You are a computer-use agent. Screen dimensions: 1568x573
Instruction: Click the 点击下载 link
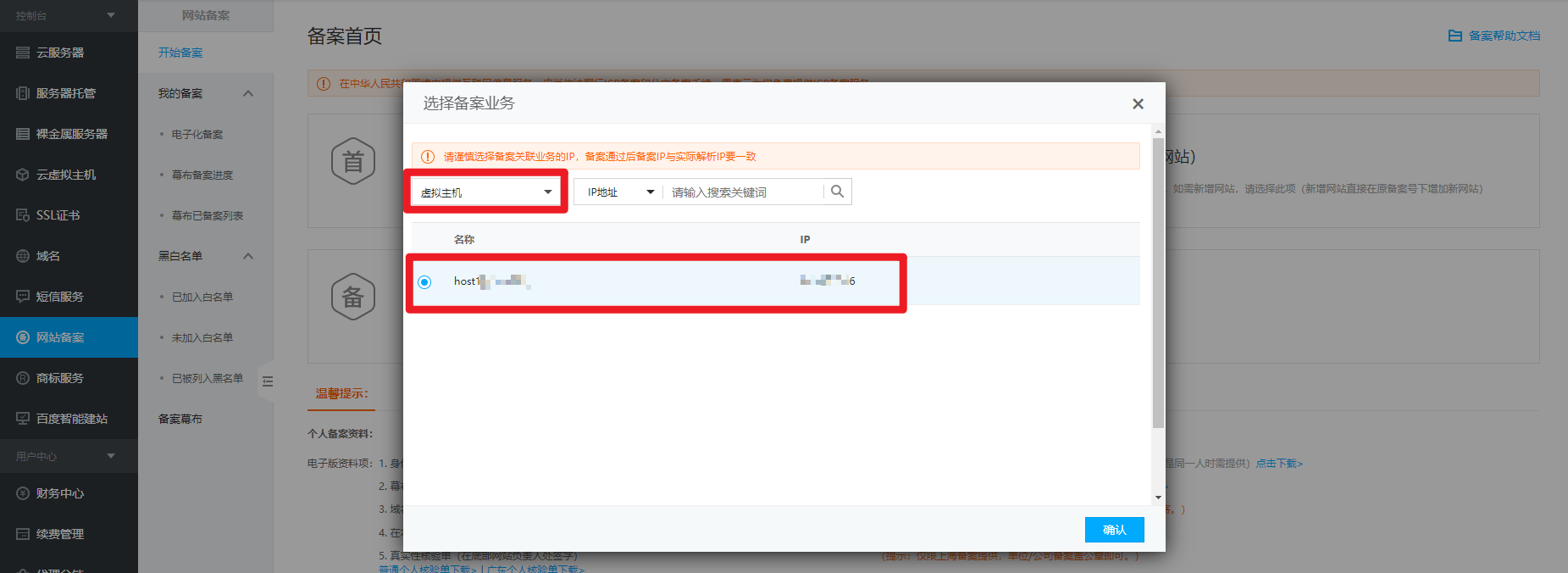(1278, 464)
